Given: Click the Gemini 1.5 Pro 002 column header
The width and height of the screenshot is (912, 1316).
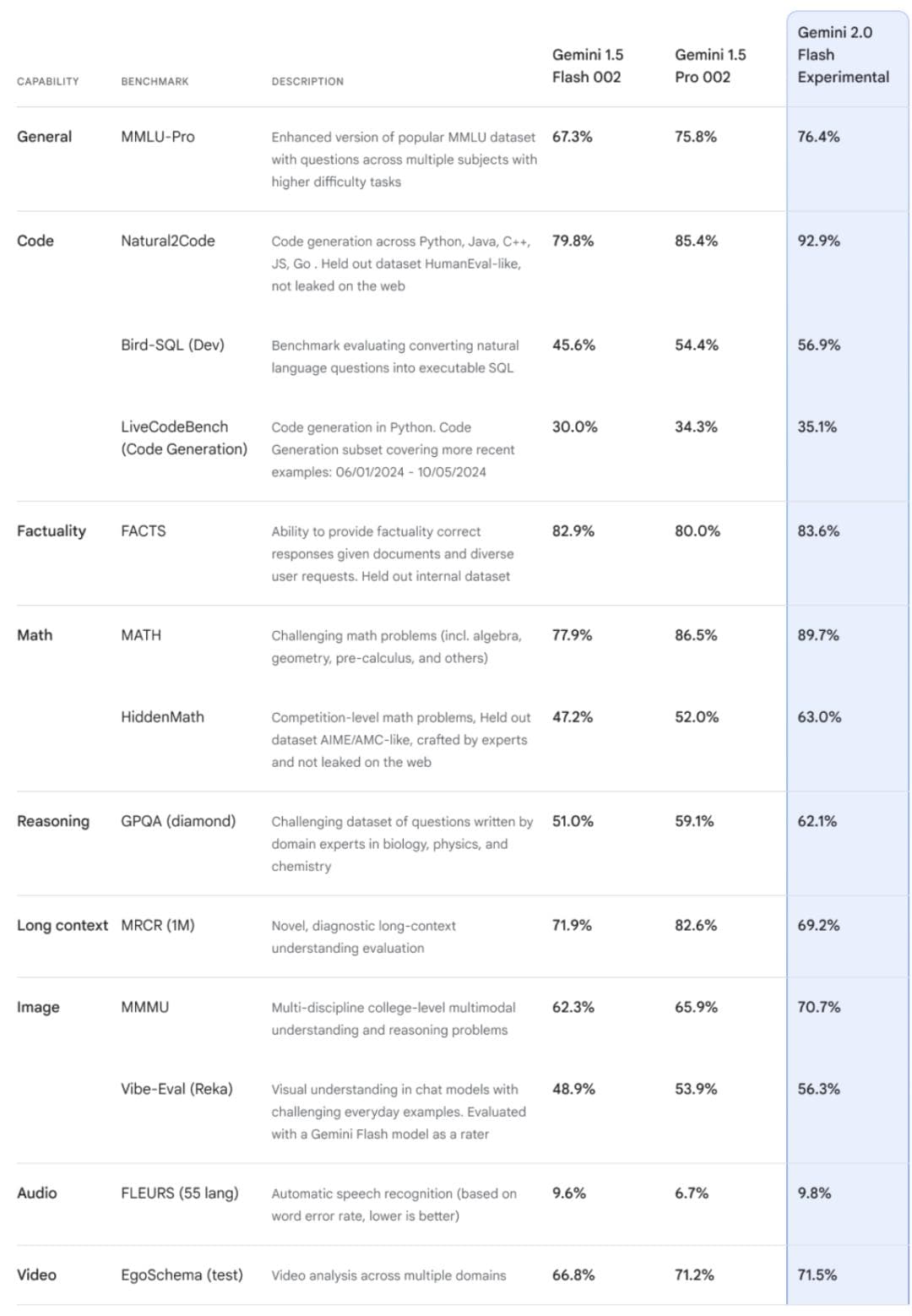Looking at the screenshot, I should 710,66.
